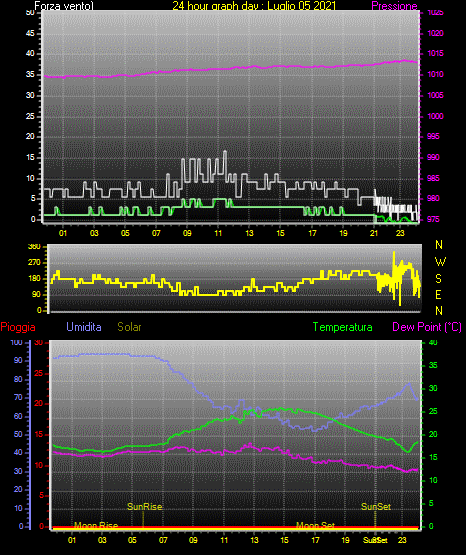The height and width of the screenshot is (555, 466).
Task: Click humidity axis value '70'
Action: coord(18,397)
